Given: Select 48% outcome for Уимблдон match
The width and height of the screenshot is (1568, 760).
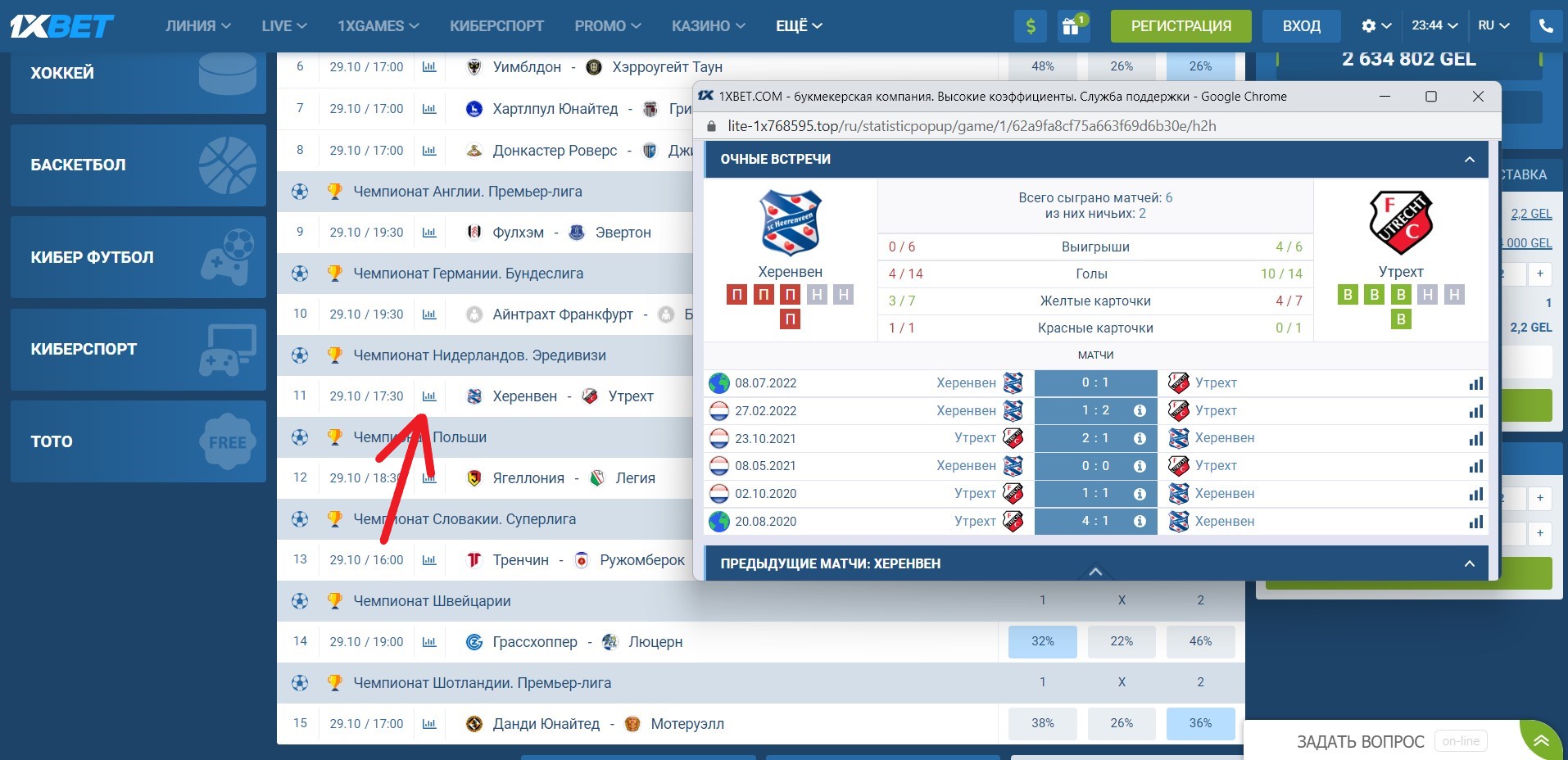Looking at the screenshot, I should 1043,67.
